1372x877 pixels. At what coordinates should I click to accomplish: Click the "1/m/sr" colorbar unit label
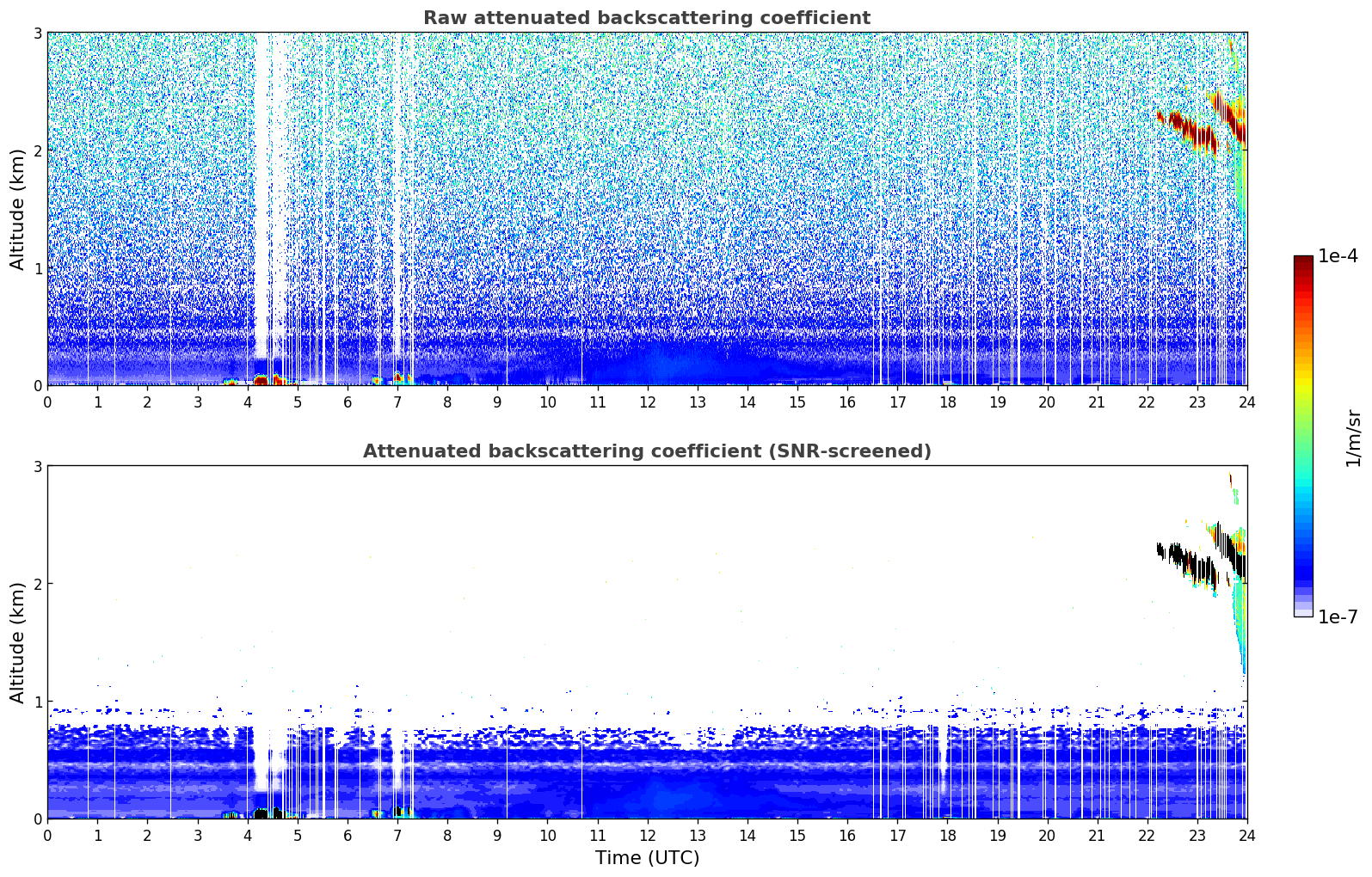(1353, 438)
